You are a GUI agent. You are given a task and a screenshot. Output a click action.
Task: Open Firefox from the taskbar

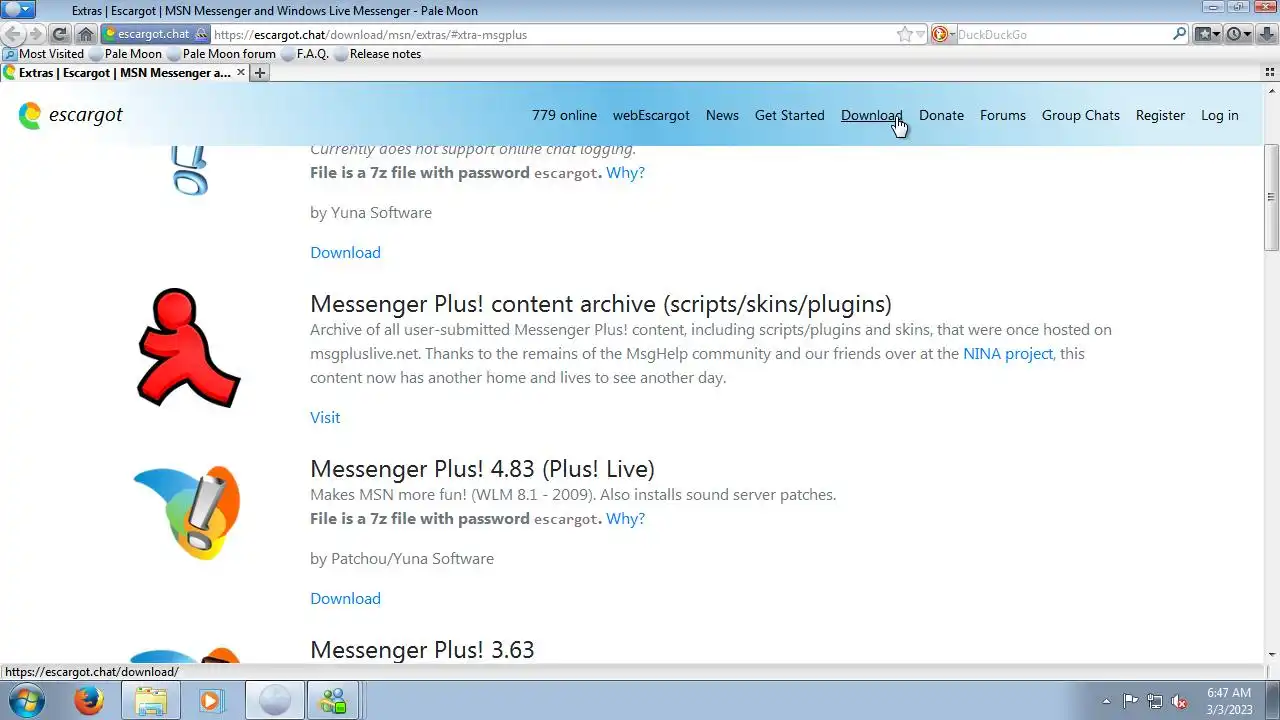click(89, 701)
